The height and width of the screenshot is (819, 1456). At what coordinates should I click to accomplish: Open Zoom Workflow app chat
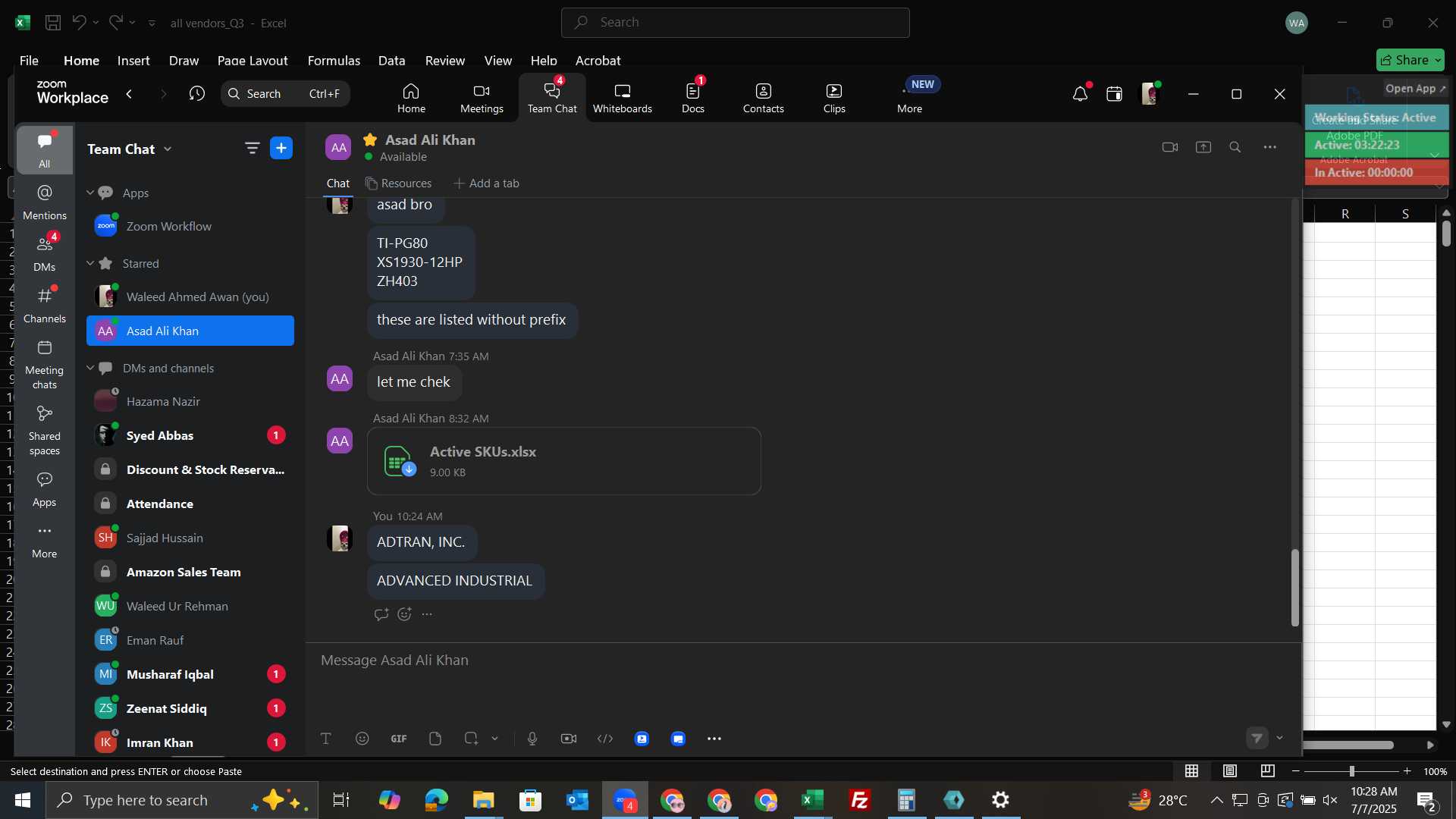(x=190, y=226)
